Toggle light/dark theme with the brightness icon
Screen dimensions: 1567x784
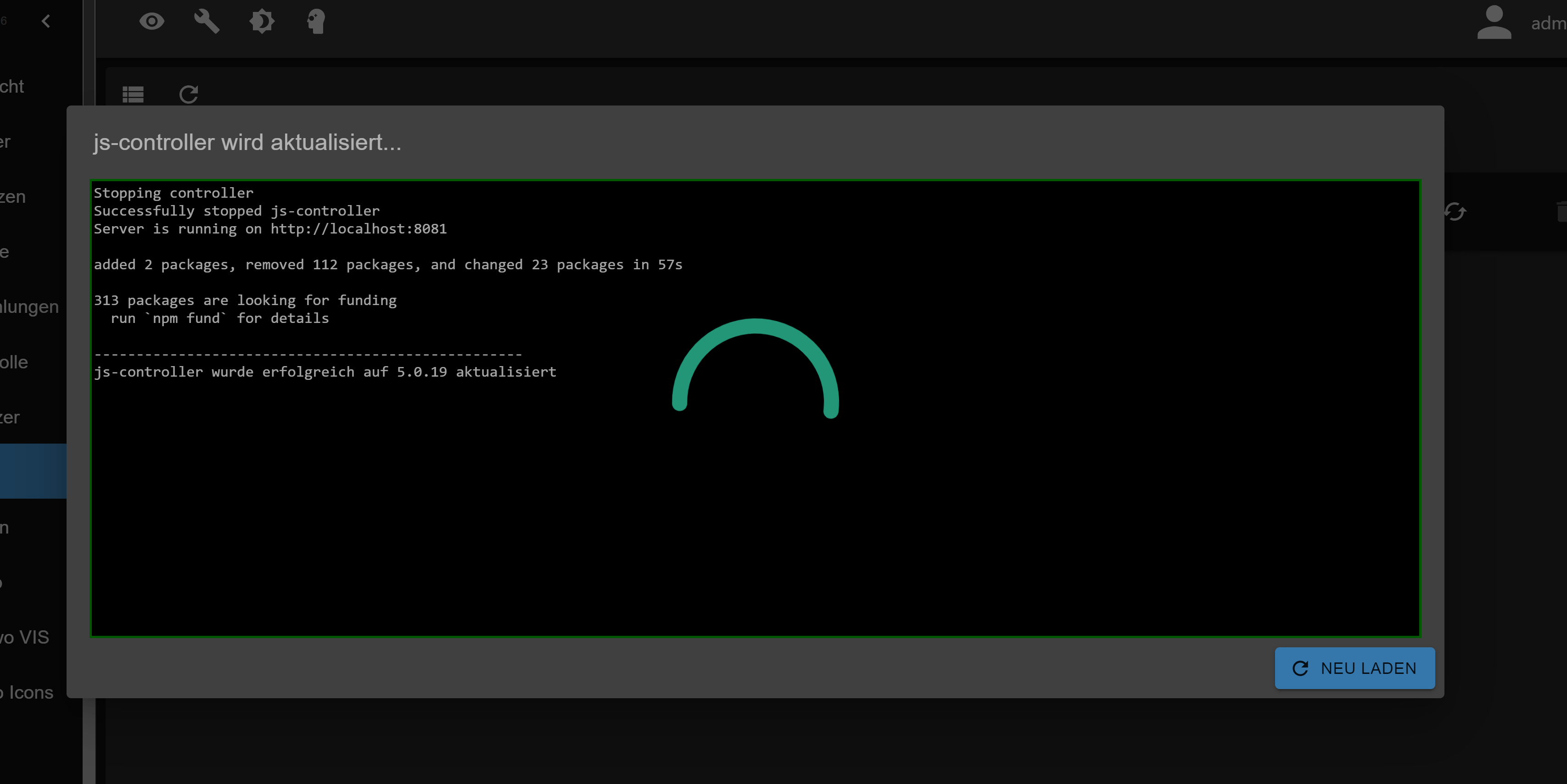[x=262, y=22]
